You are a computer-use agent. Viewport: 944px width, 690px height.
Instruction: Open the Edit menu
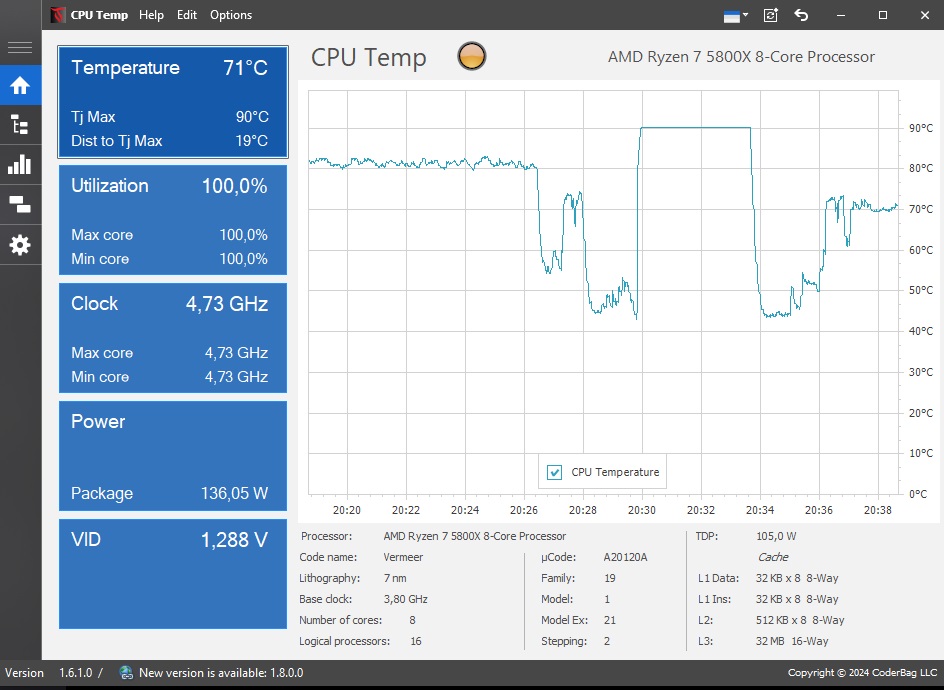coord(187,15)
